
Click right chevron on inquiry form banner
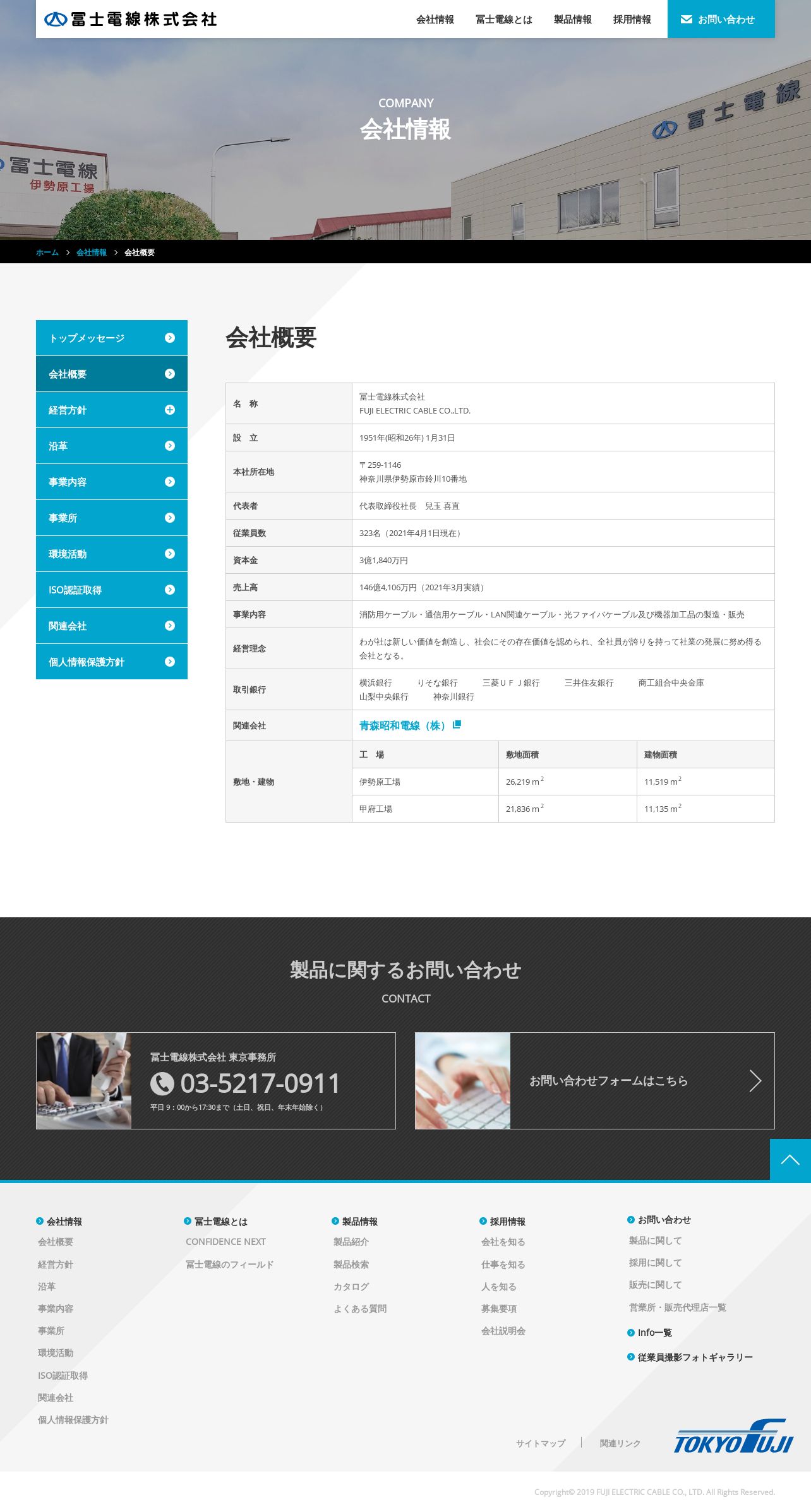click(755, 1081)
